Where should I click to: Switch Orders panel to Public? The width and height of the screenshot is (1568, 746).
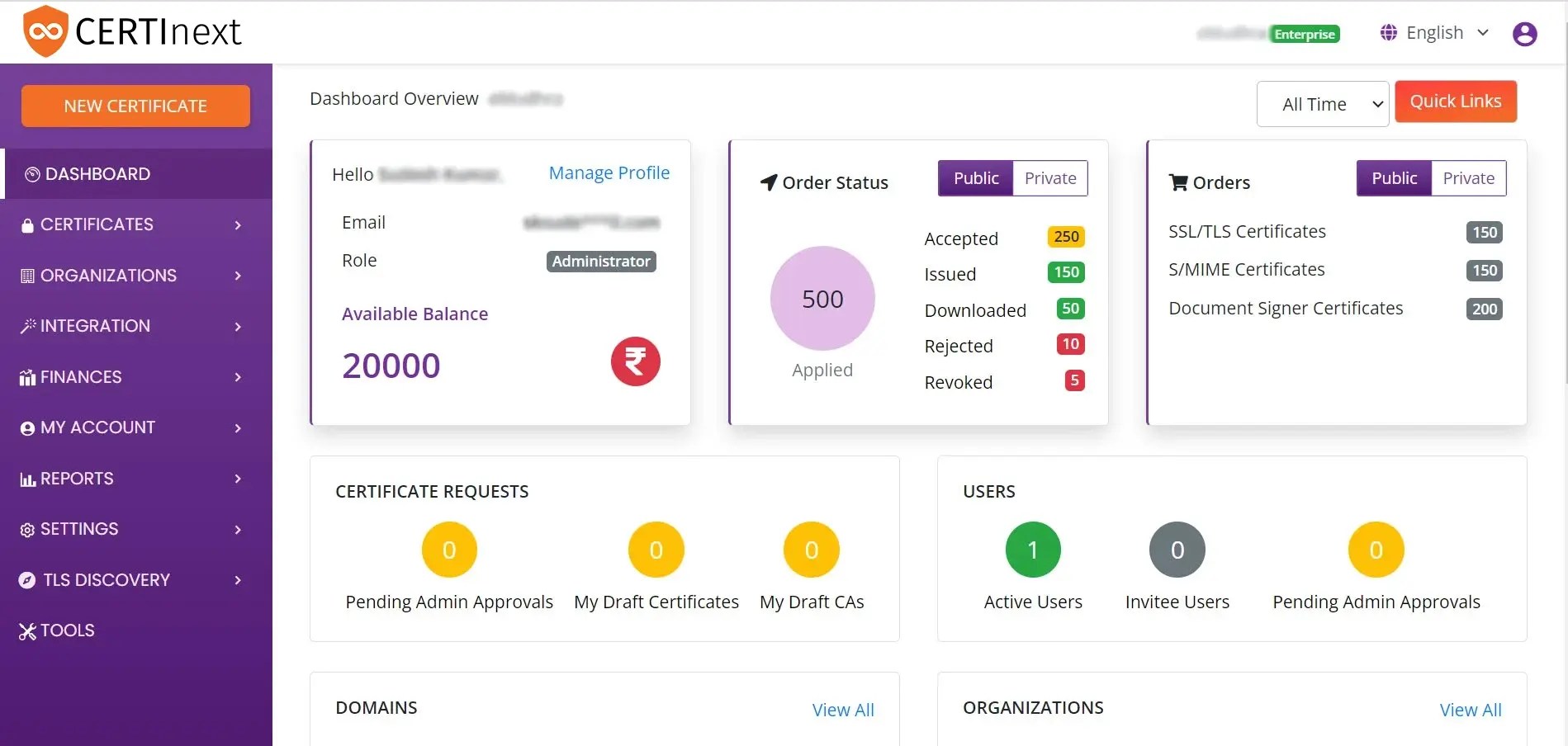click(1394, 178)
